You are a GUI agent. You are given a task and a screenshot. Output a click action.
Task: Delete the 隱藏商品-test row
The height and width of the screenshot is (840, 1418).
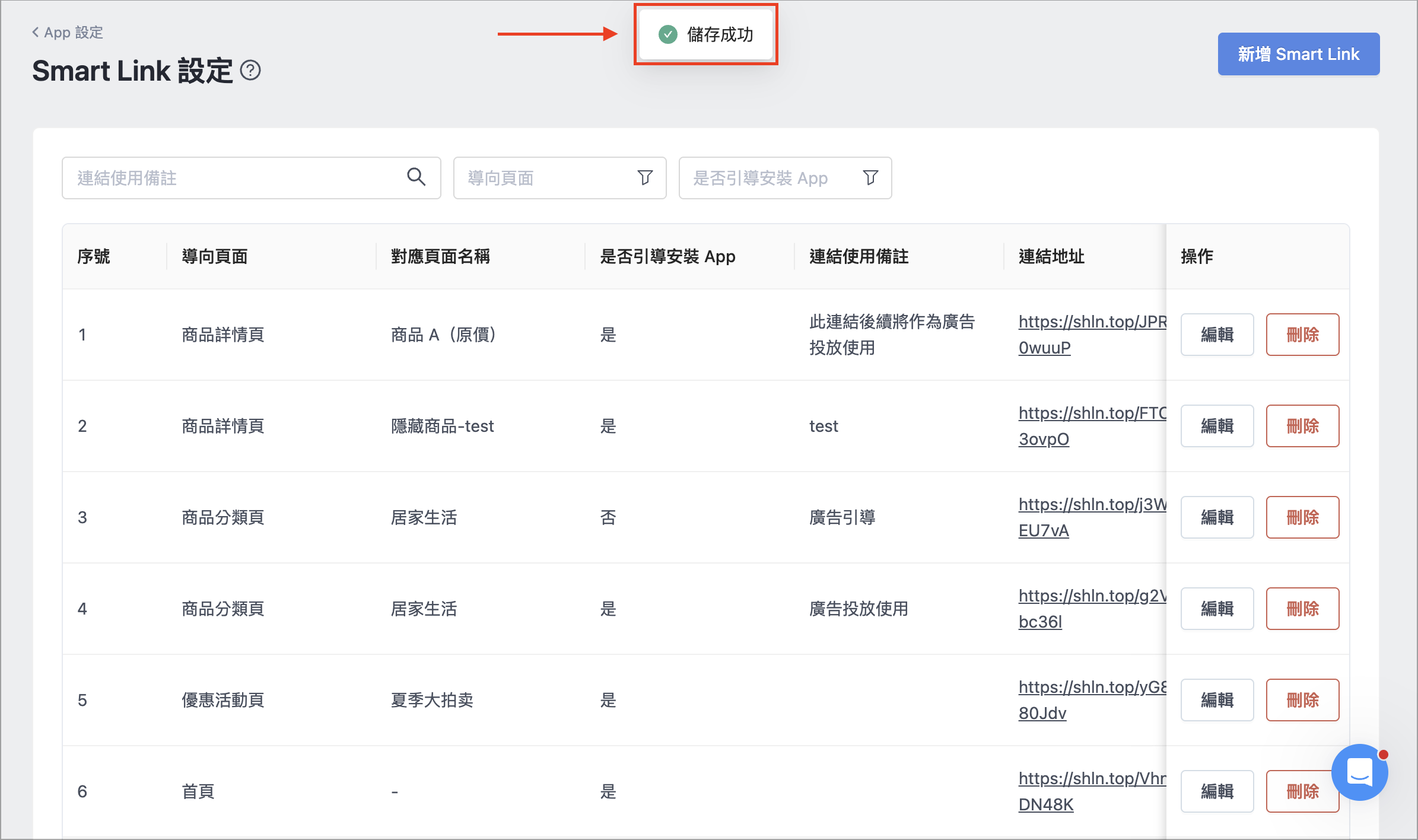[1302, 426]
